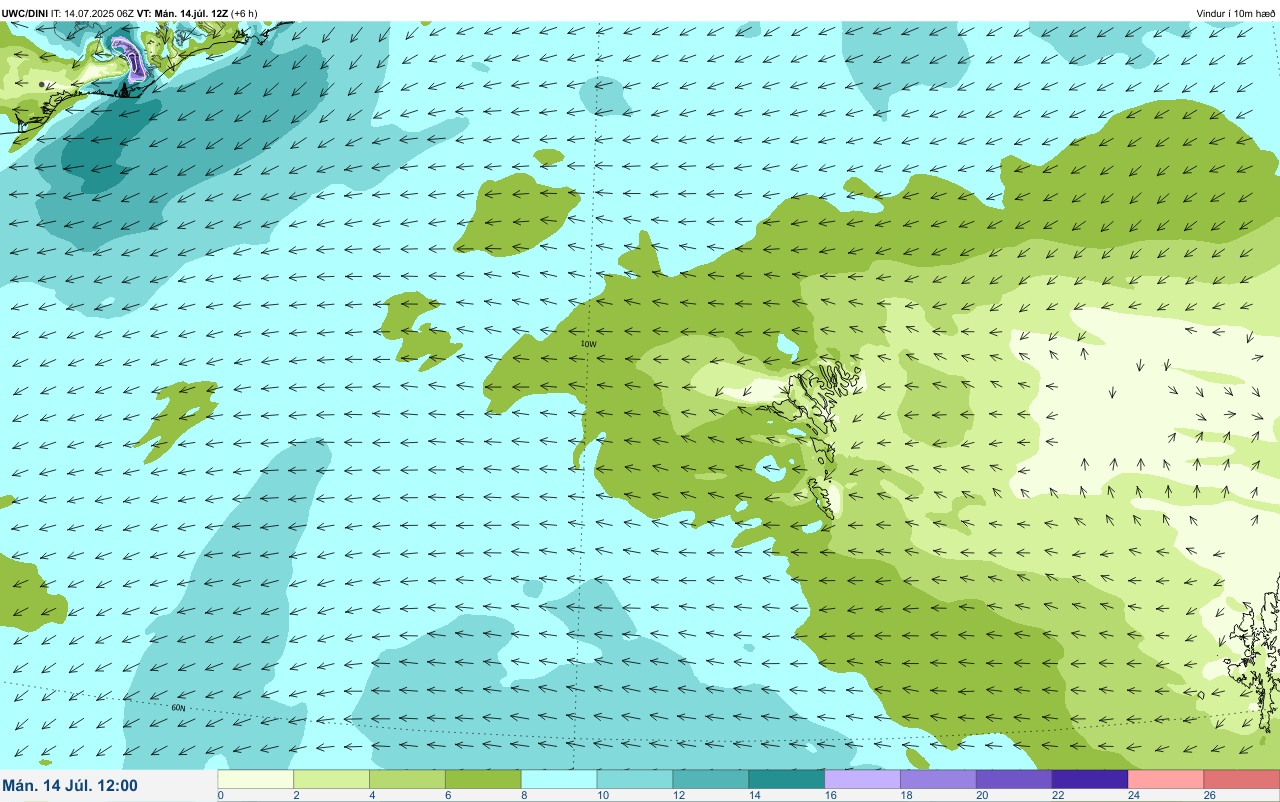Select the 16–18 lavender legend swatch
1280x802 pixels.
click(863, 779)
